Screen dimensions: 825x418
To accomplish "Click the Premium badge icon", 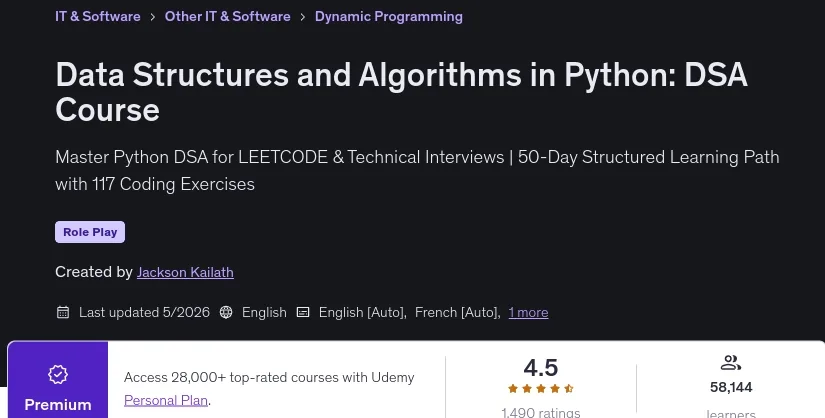I will click(x=58, y=374).
